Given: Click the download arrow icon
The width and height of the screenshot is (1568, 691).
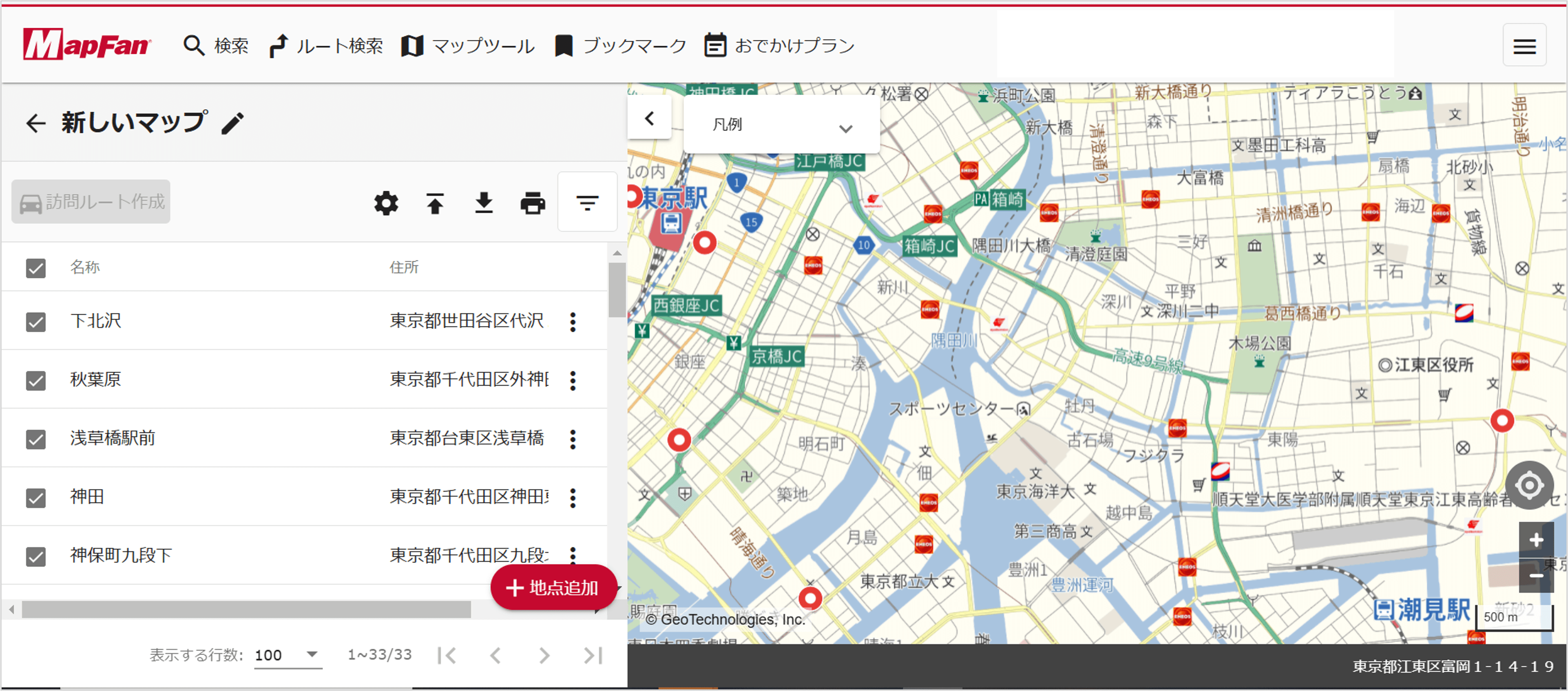Looking at the screenshot, I should point(484,203).
